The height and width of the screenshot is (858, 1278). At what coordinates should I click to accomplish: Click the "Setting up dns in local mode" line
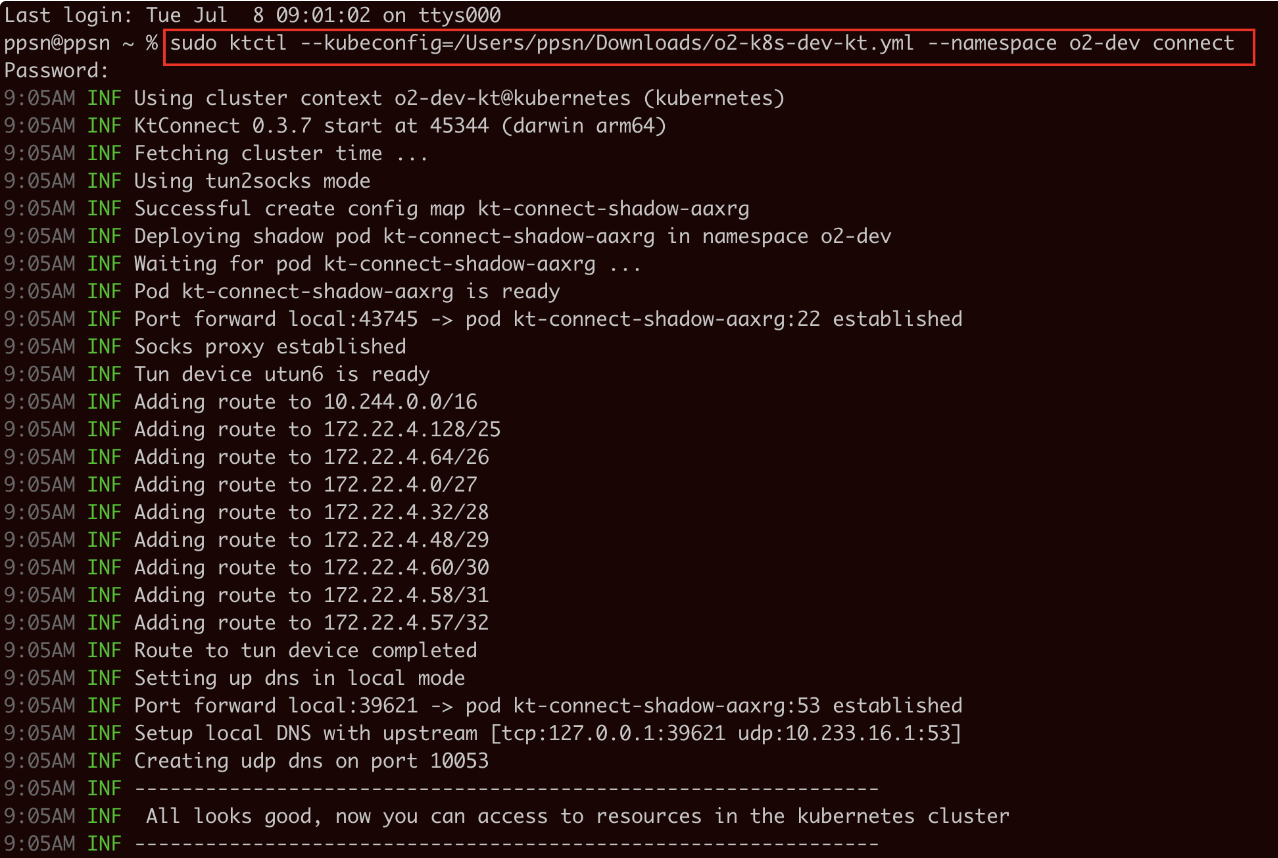click(299, 678)
